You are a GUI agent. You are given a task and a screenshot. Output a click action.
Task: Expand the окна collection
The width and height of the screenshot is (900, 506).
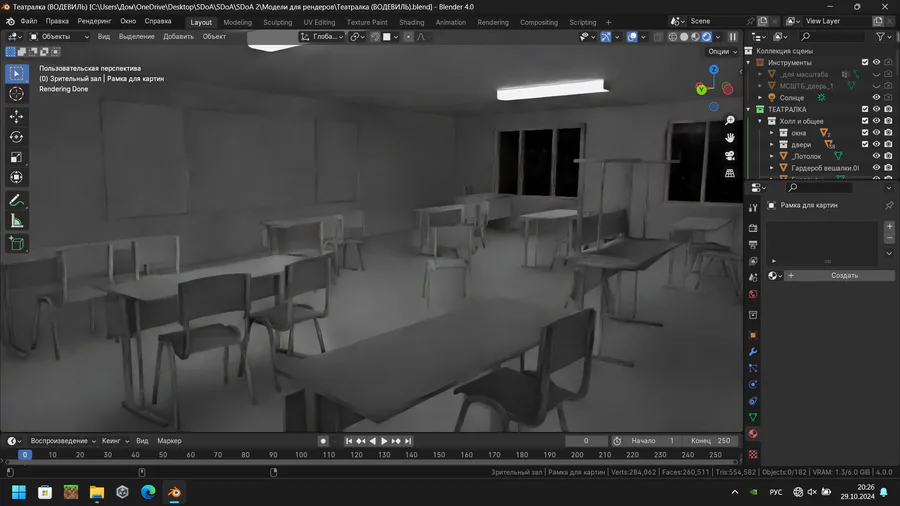coord(771,133)
